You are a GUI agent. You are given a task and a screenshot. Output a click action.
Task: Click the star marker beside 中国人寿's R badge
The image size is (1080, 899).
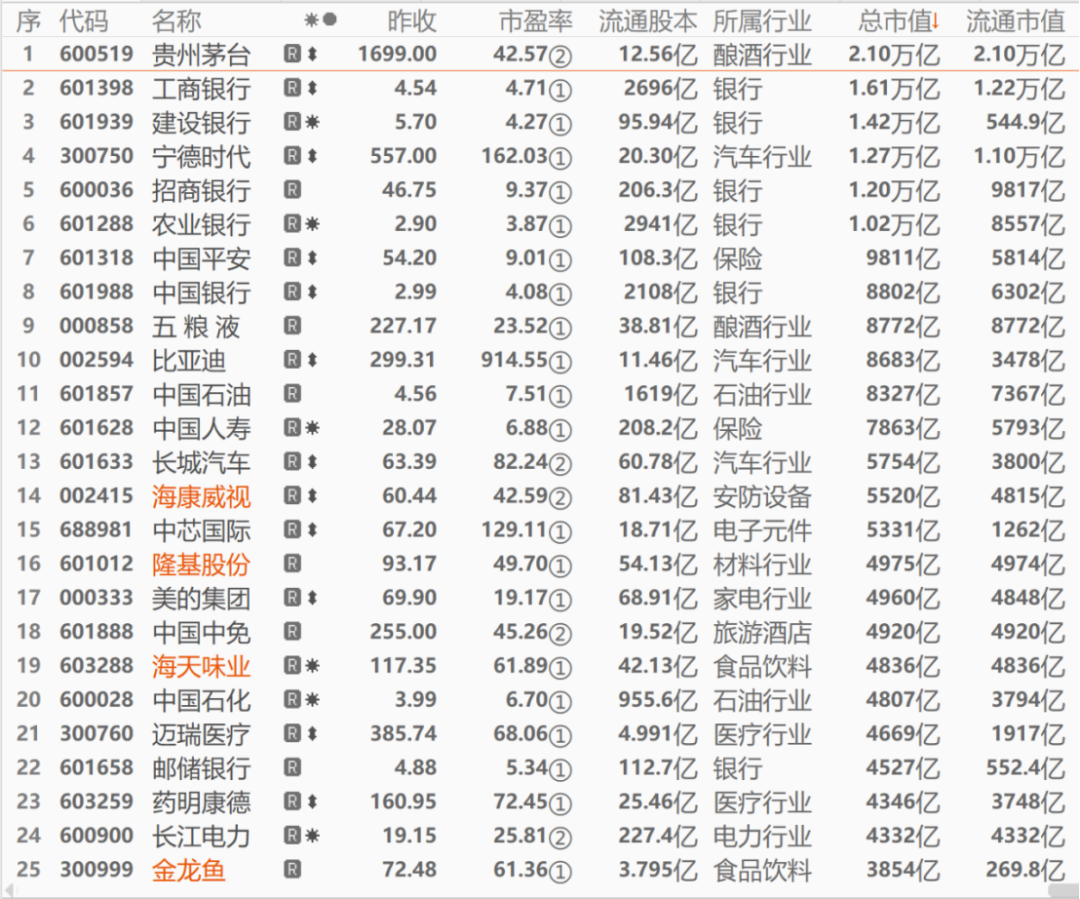coord(312,428)
